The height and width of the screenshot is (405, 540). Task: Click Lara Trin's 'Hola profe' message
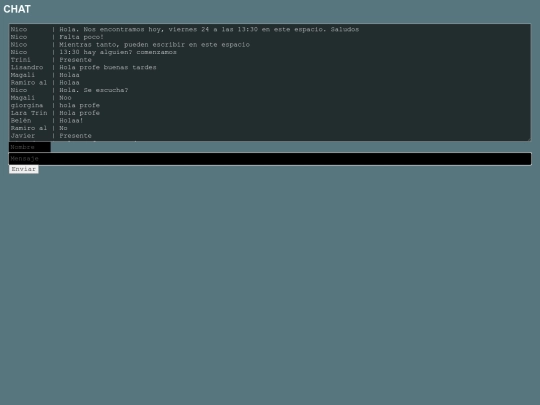[x=80, y=113]
